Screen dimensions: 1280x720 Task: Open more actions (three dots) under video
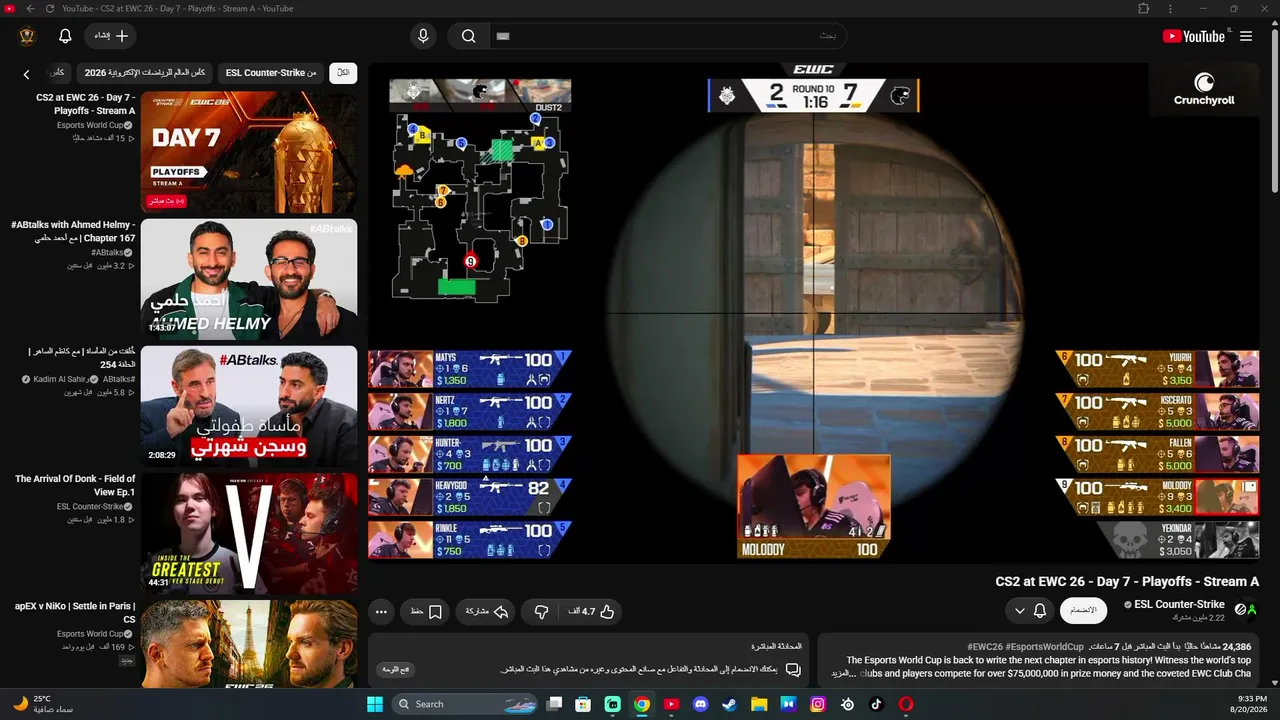click(381, 611)
